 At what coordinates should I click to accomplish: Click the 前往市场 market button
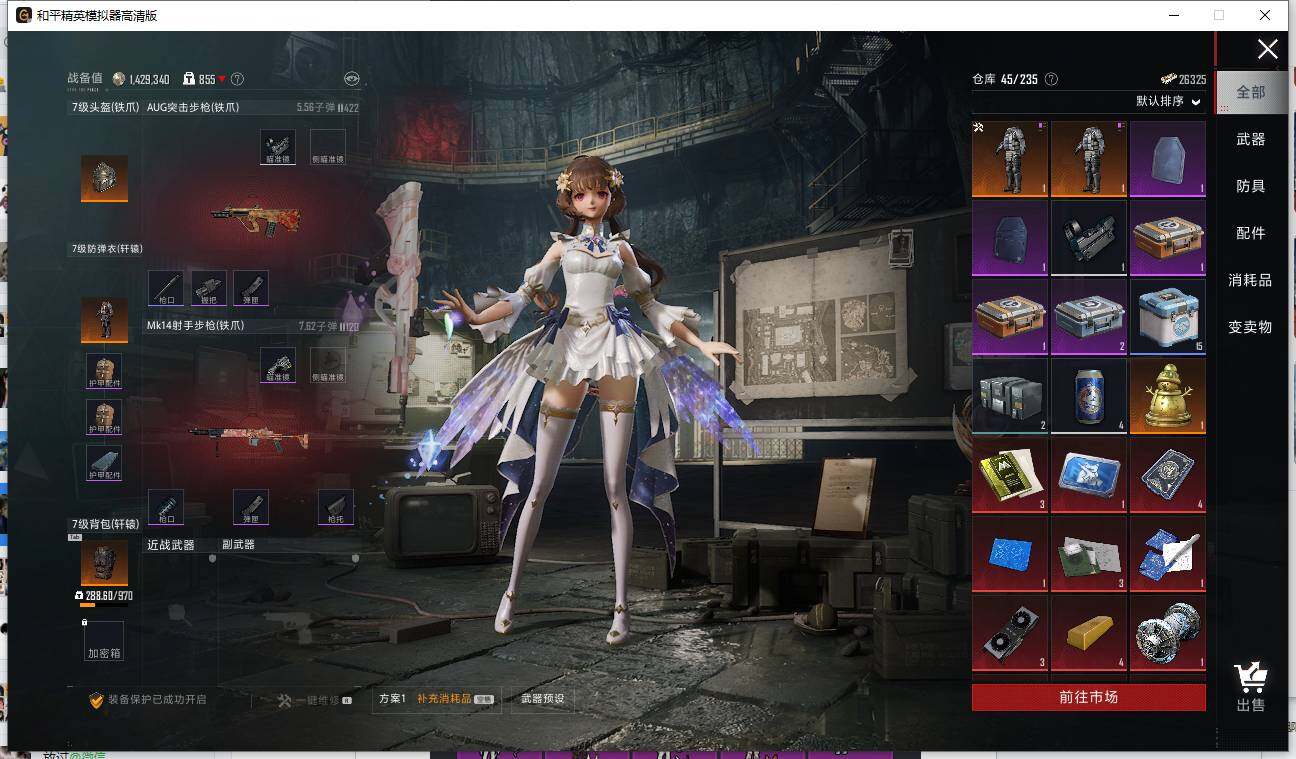[1088, 698]
